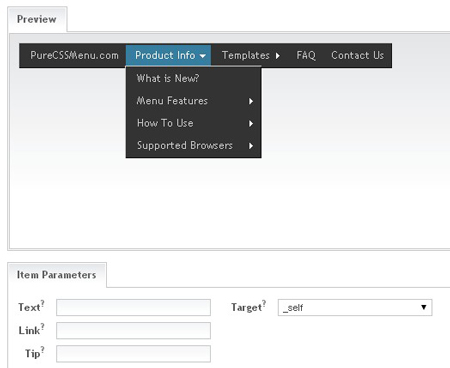Open the Target _self dropdown

point(355,307)
